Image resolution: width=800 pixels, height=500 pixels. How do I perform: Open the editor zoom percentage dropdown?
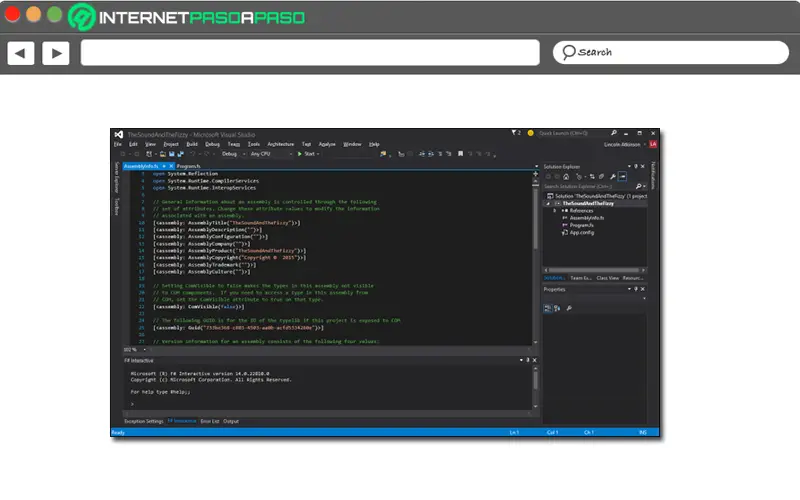point(144,350)
